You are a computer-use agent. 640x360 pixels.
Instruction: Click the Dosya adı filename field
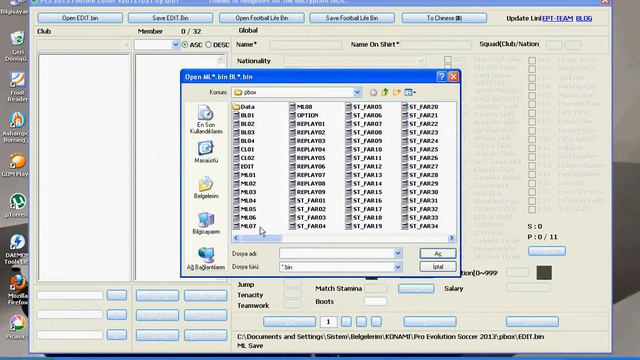click(337, 253)
